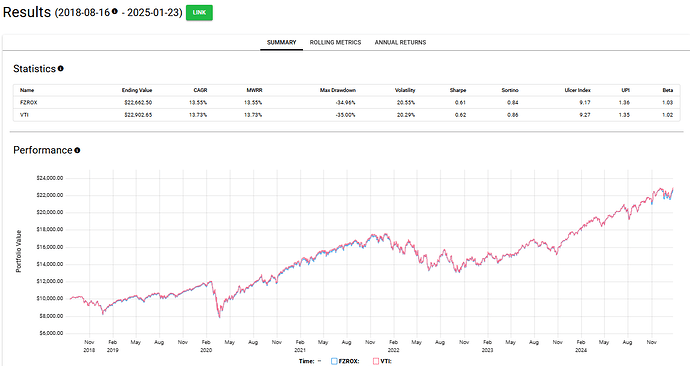Click the Ending Value column header
This screenshot has height=366, width=690.
pos(137,90)
